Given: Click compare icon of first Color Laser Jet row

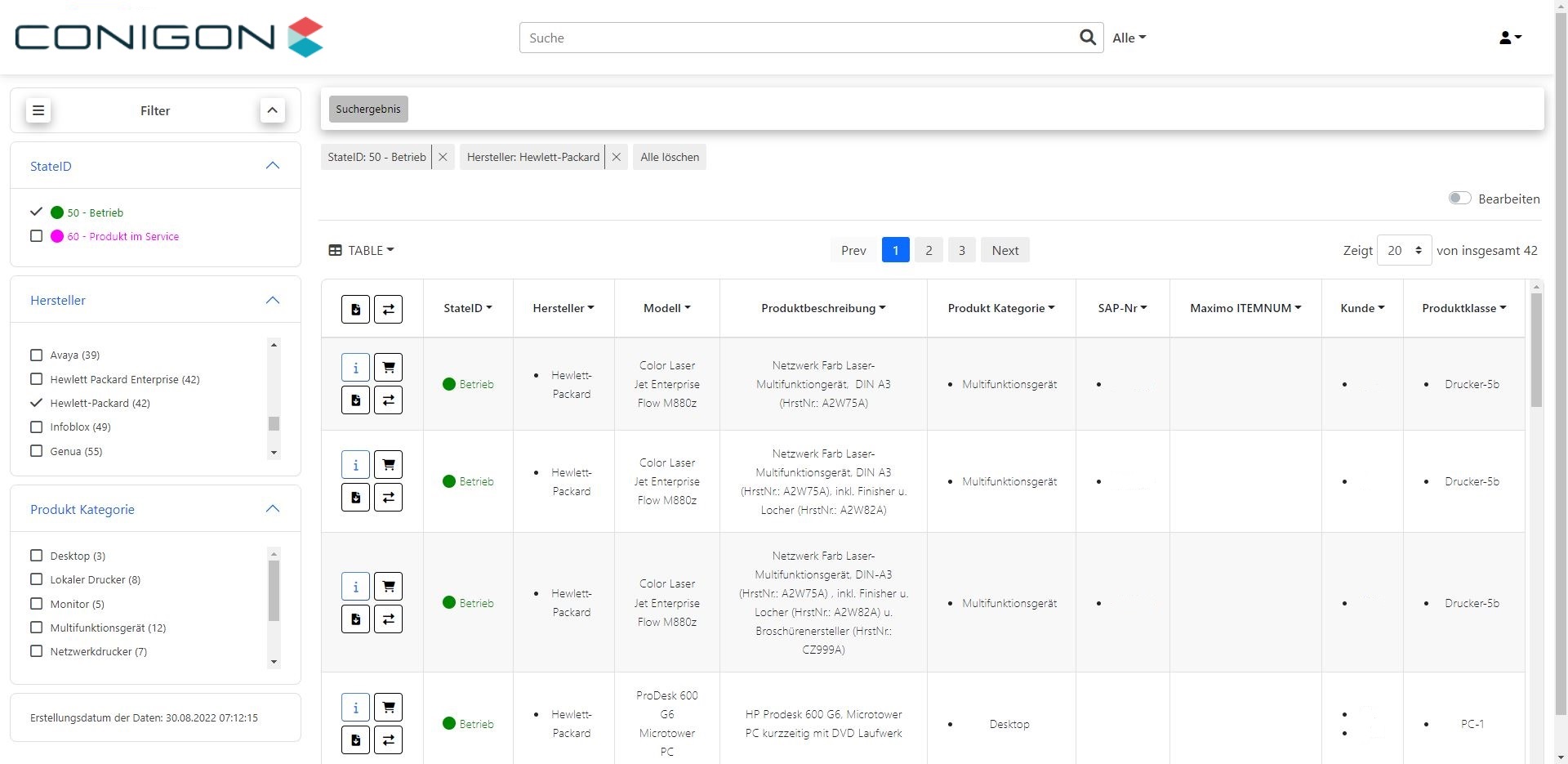Looking at the screenshot, I should click(388, 400).
